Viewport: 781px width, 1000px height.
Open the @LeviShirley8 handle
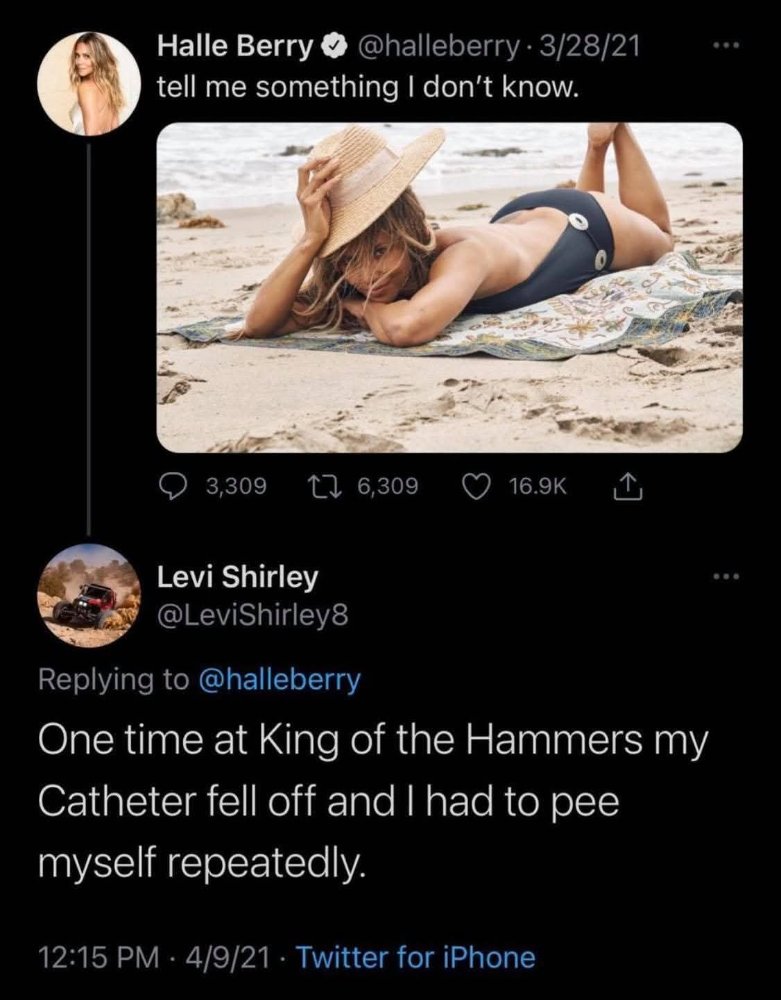(254, 616)
